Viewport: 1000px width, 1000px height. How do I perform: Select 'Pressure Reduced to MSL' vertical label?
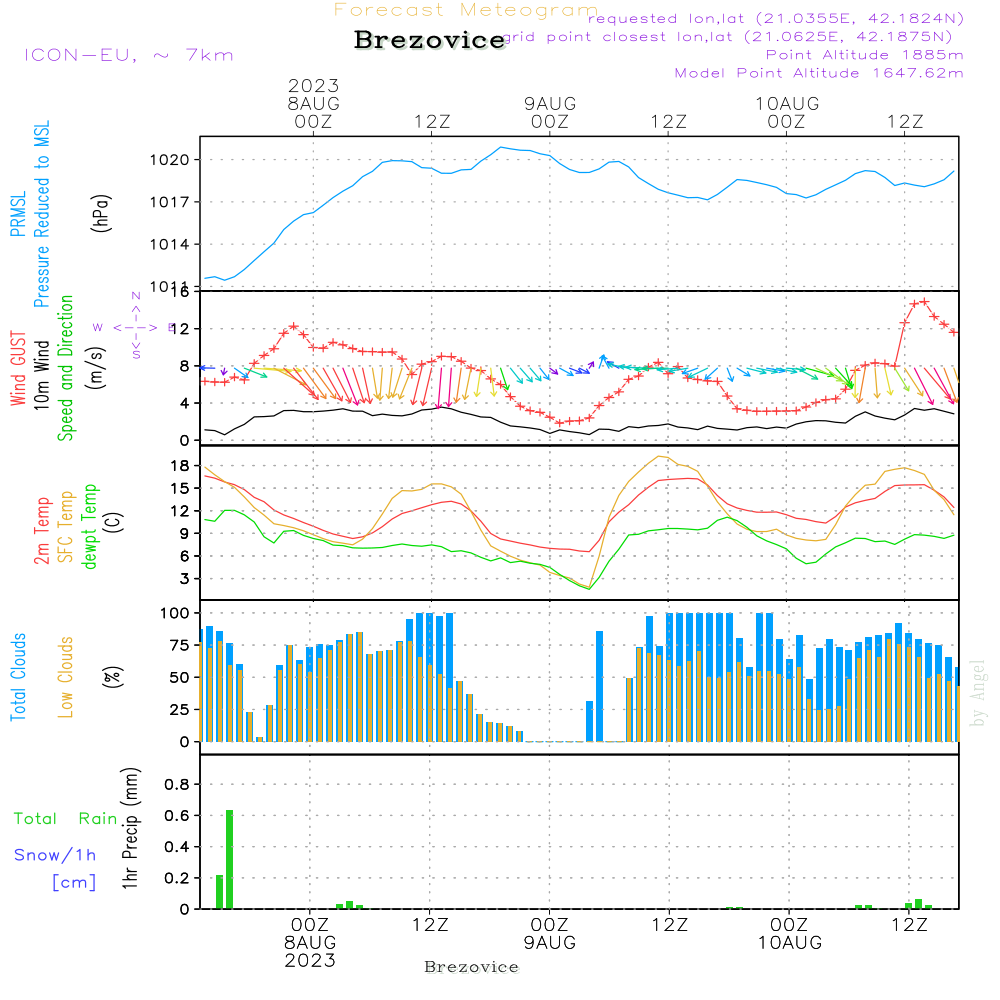(x=41, y=214)
